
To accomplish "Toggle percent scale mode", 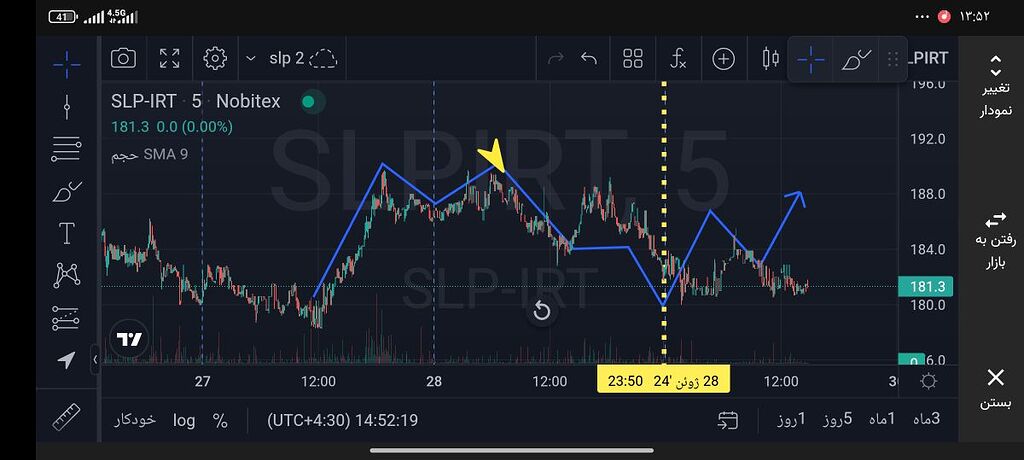I will [220, 420].
